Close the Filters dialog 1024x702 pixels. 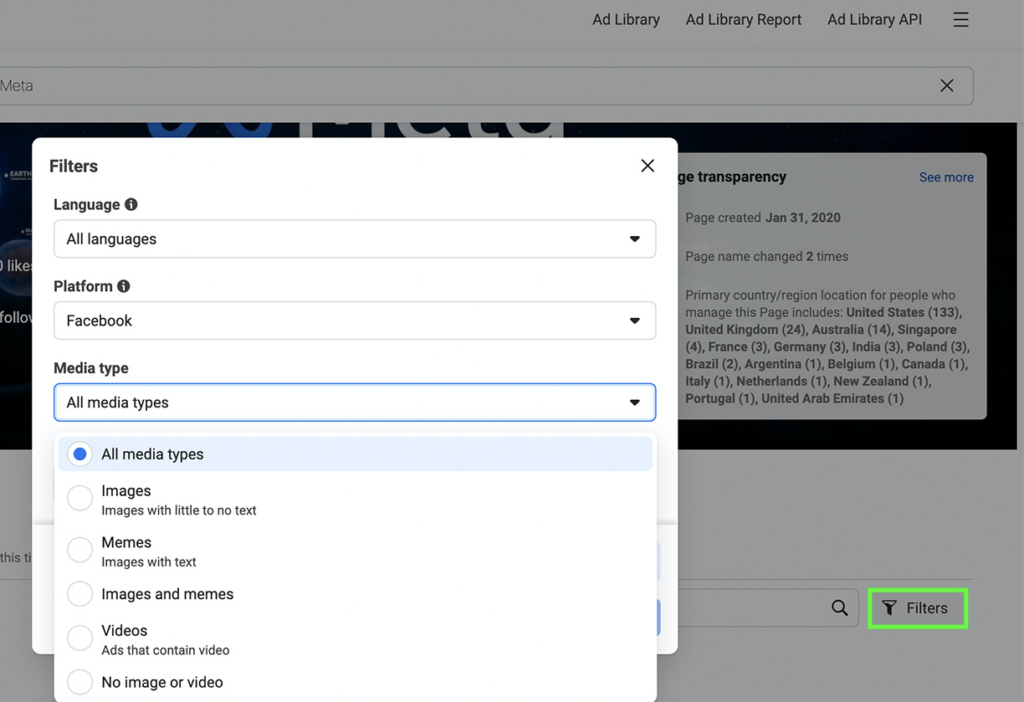click(647, 166)
